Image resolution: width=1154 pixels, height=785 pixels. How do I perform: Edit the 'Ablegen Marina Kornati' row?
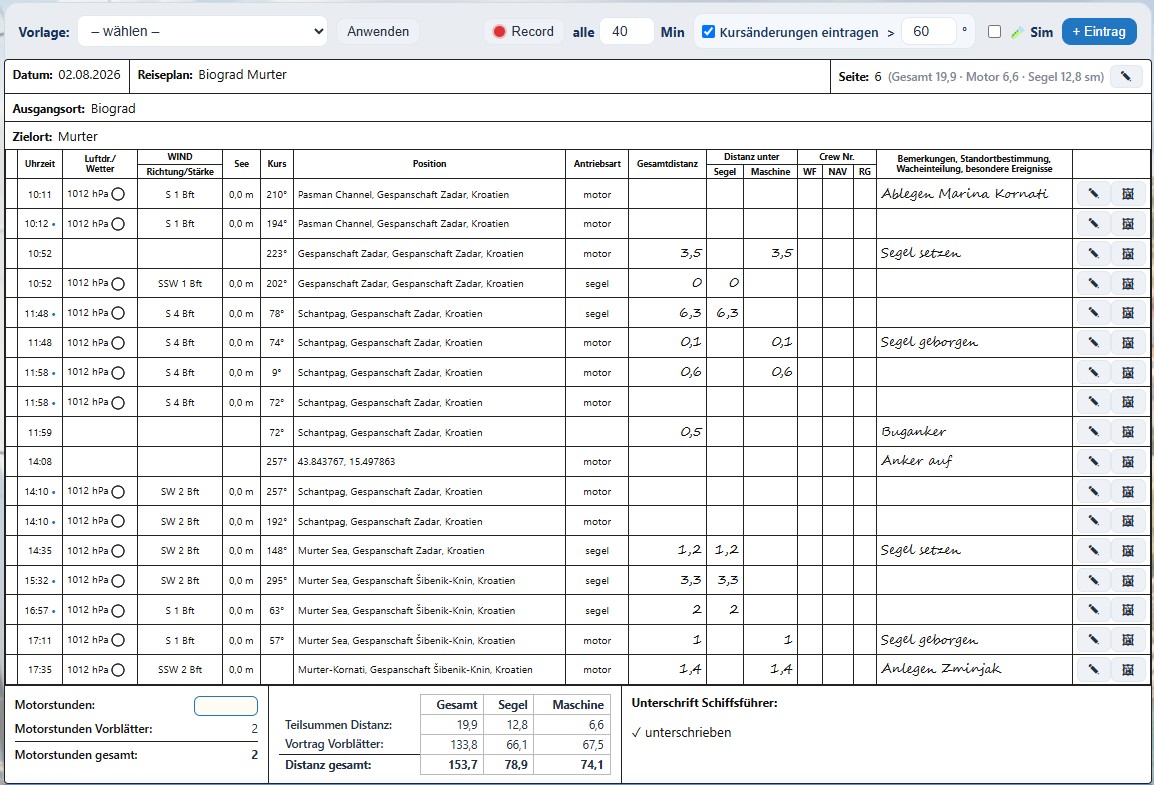pos(1094,193)
